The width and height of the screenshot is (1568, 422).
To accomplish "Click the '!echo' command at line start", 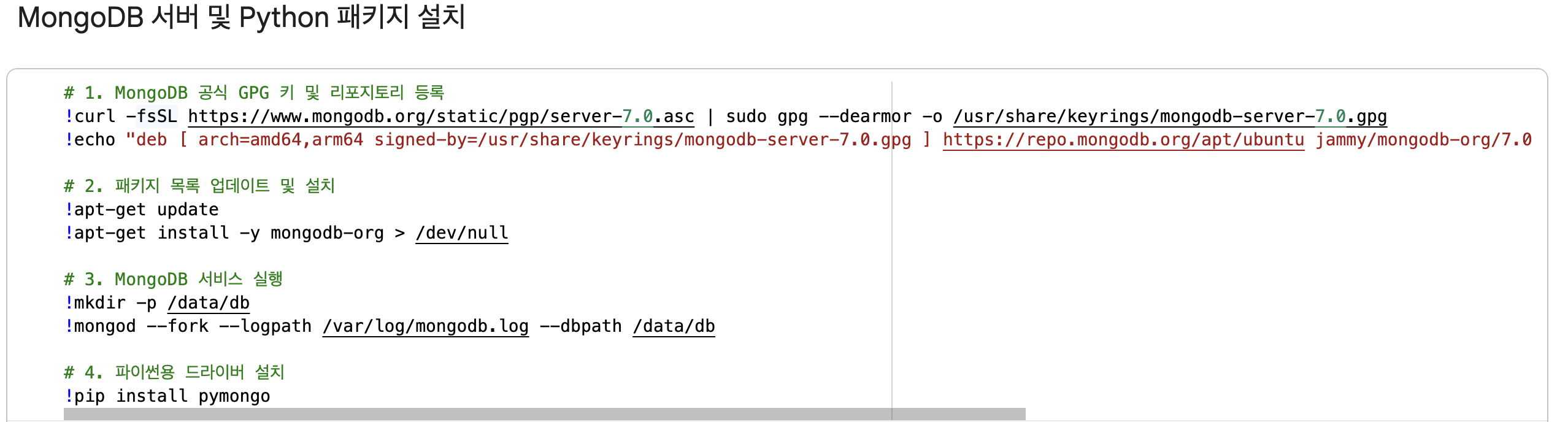I will [90, 140].
